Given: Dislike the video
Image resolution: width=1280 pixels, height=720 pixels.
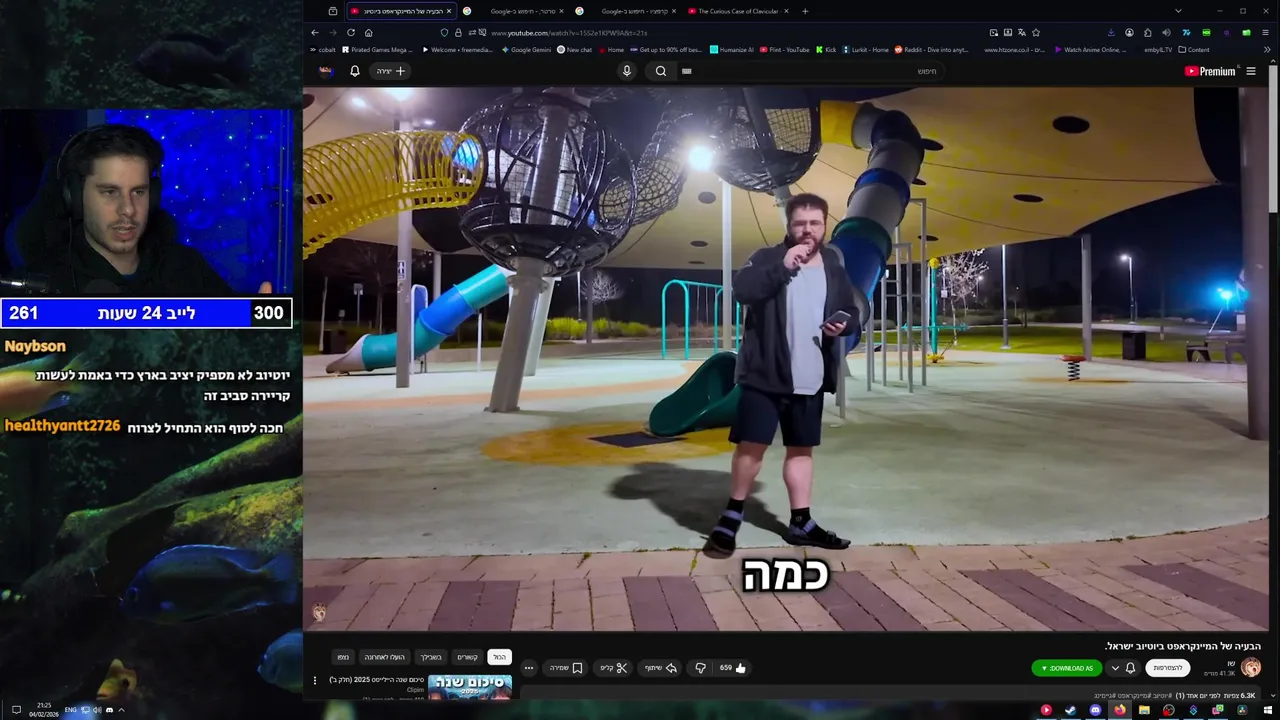Looking at the screenshot, I should pos(700,668).
